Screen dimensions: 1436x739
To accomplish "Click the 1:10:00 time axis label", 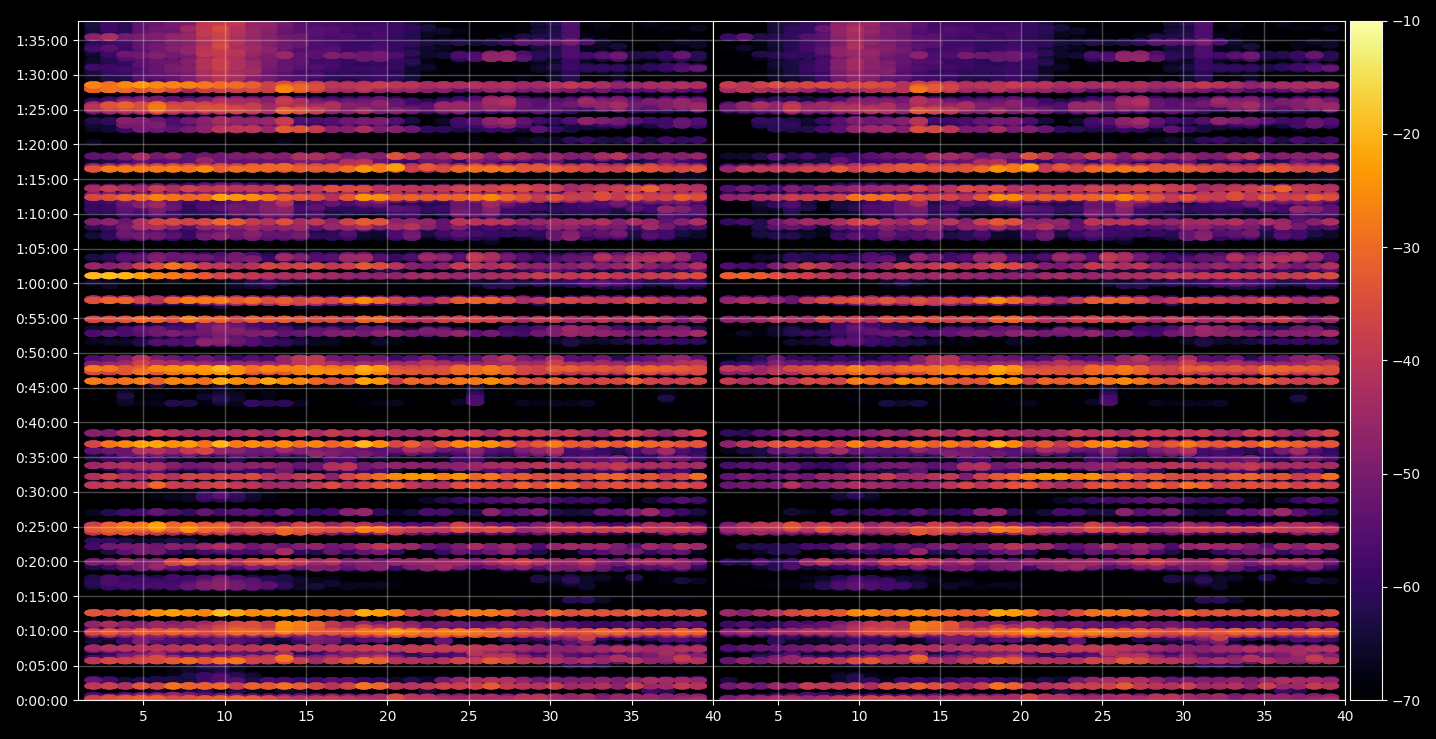I will tap(43, 214).
